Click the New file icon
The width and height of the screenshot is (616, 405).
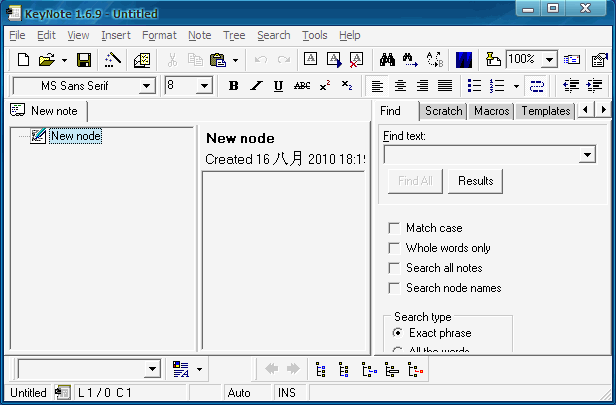tap(23, 60)
